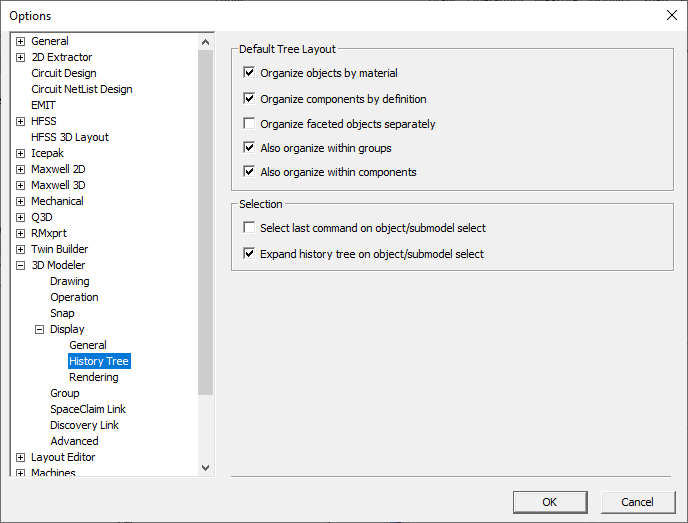Expand the Icepak tree node
The width and height of the screenshot is (688, 523).
tap(20, 153)
